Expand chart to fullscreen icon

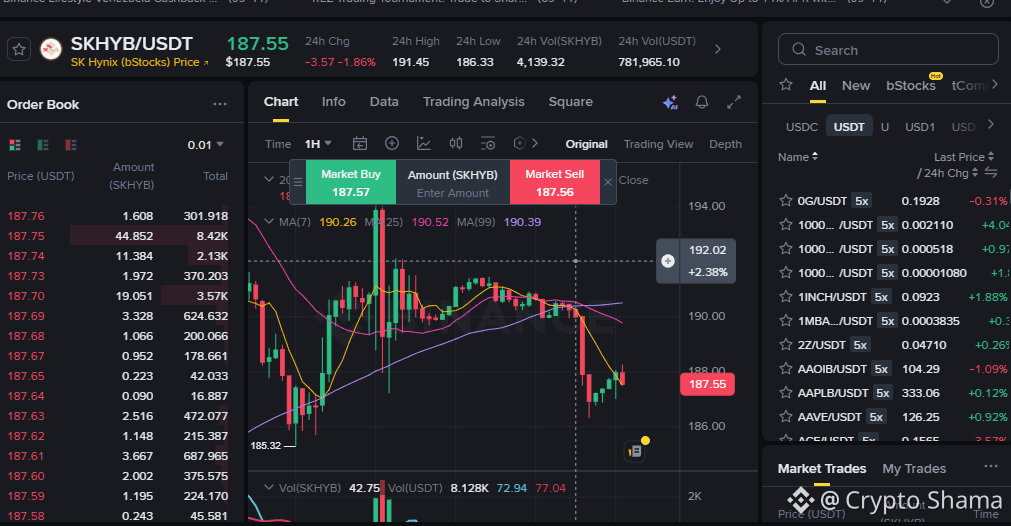pos(734,102)
